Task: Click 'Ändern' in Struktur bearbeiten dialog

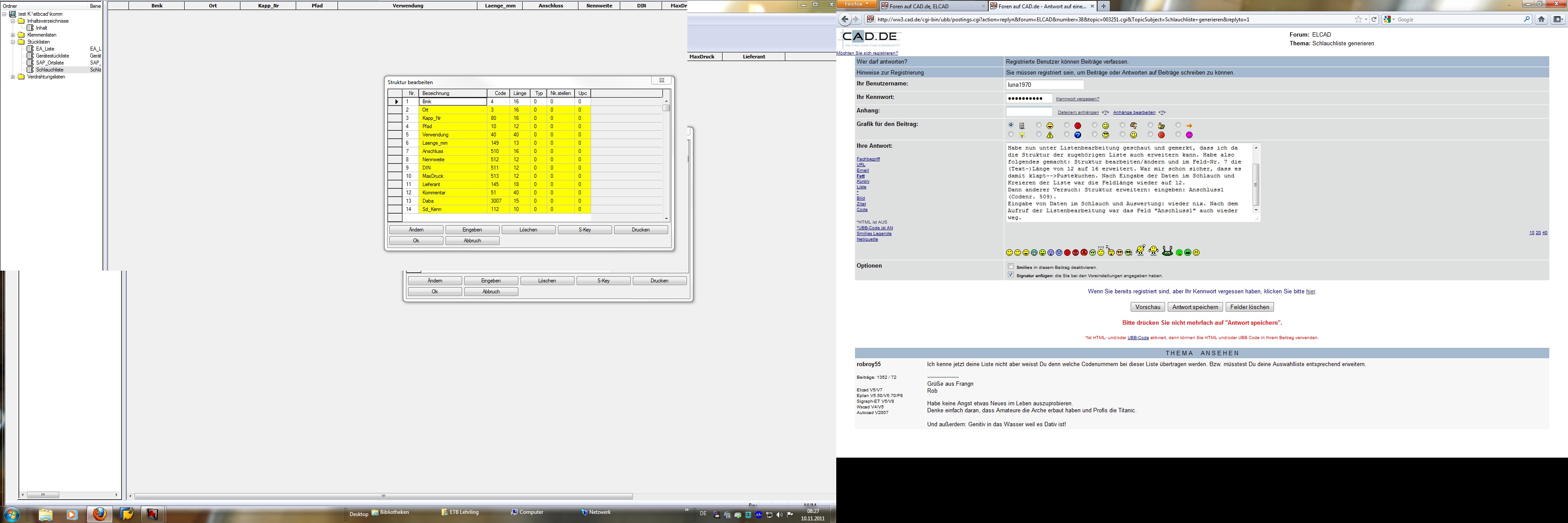Action: click(416, 230)
